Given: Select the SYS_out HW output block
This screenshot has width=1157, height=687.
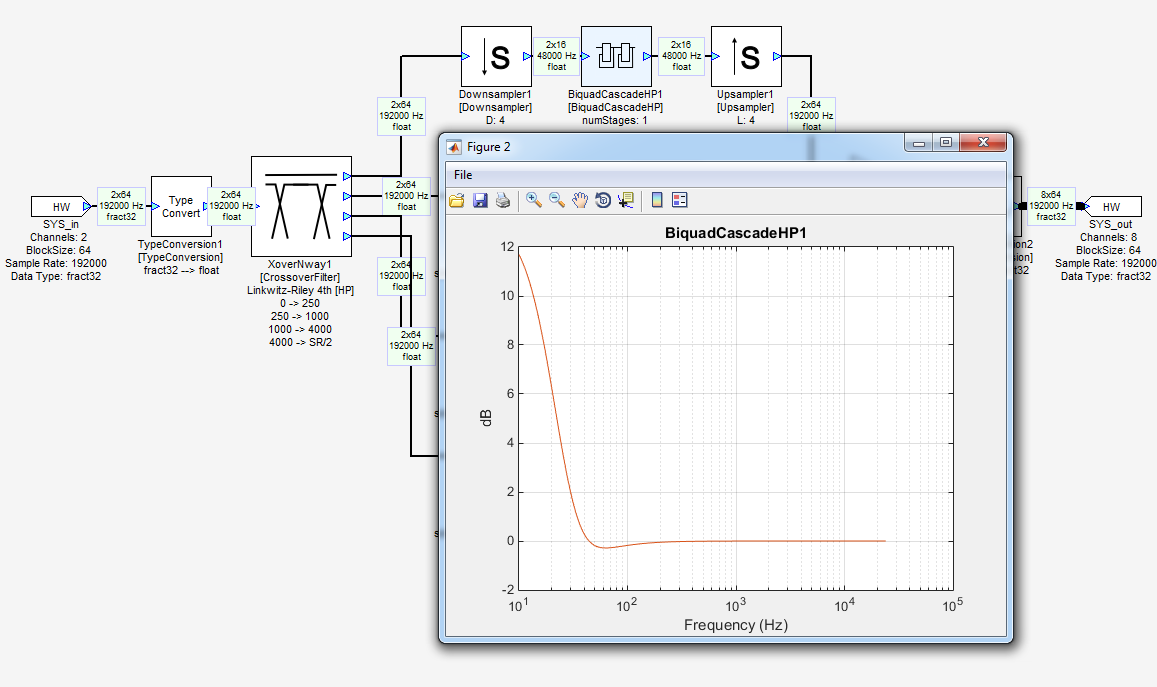Looking at the screenshot, I should coord(1112,207).
